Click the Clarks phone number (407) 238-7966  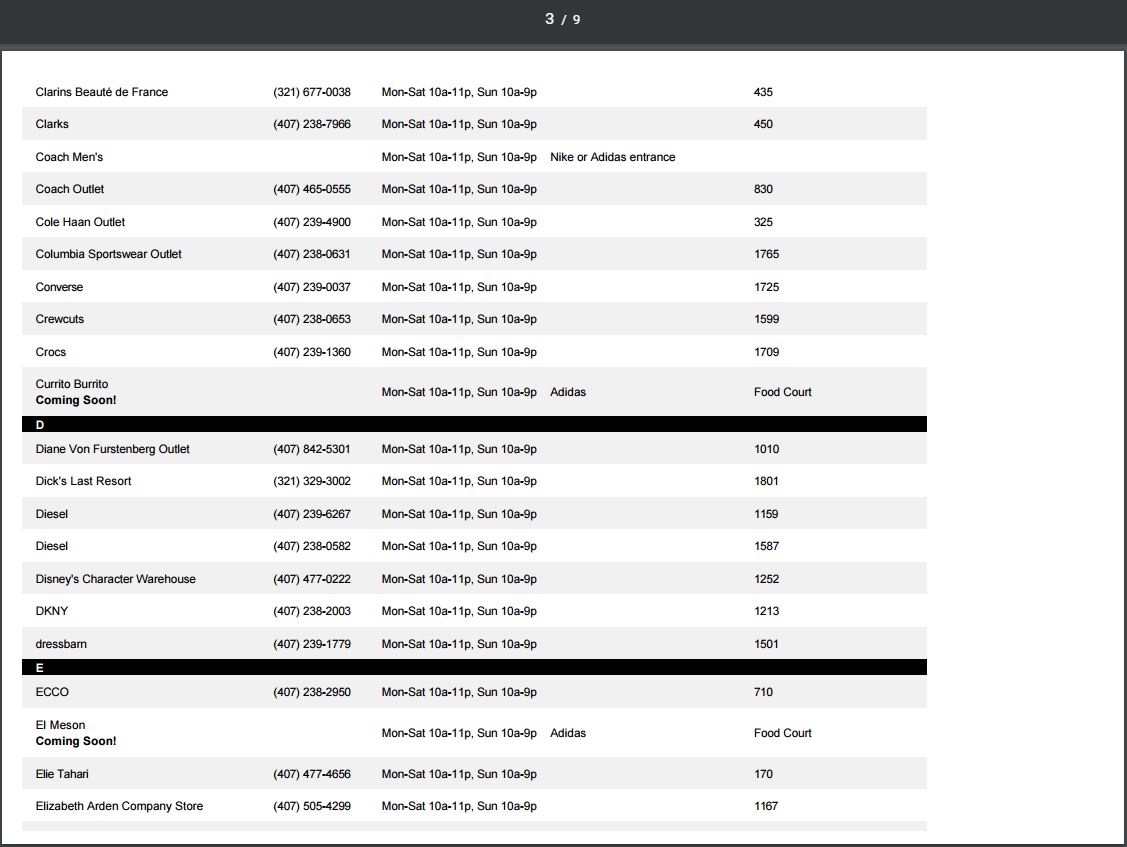click(x=312, y=124)
